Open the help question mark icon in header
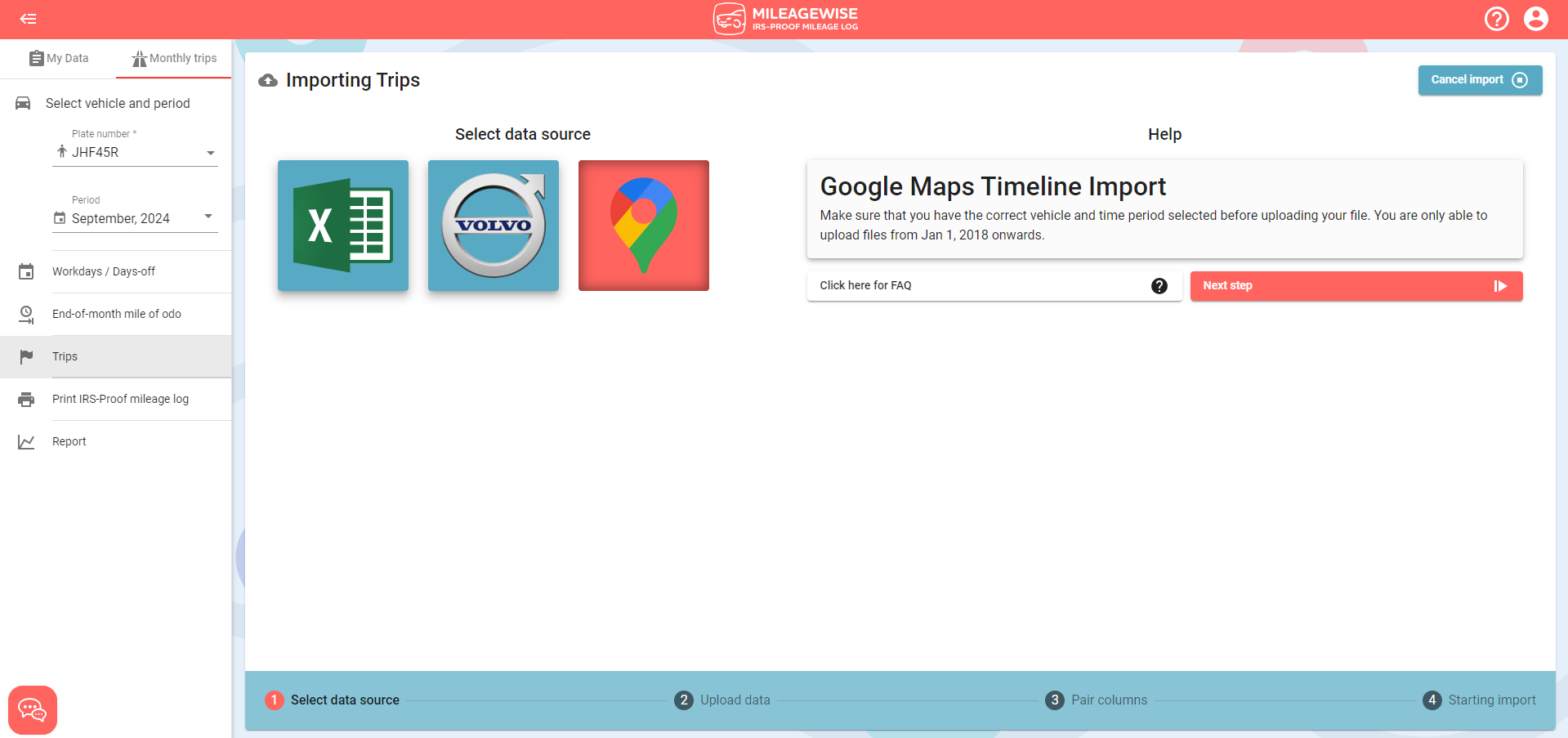The height and width of the screenshot is (738, 1568). pyautogui.click(x=1496, y=19)
